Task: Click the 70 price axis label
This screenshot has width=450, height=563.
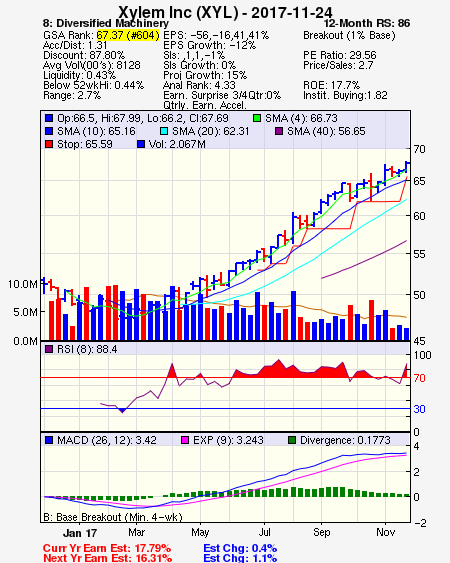Action: click(x=419, y=149)
